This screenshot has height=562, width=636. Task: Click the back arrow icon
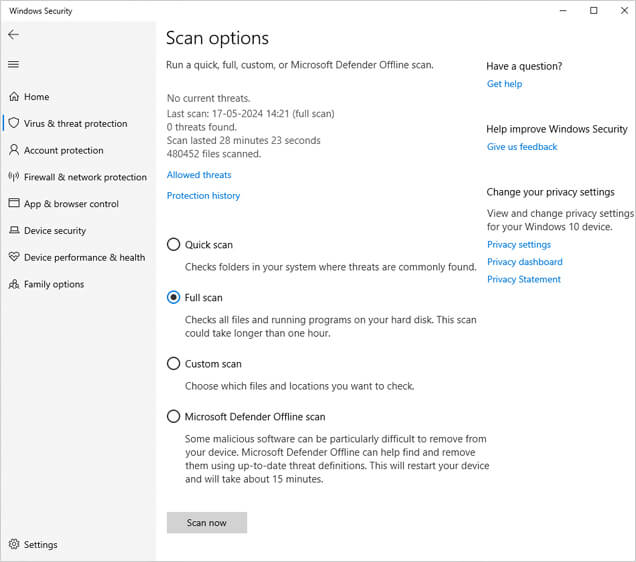click(x=13, y=34)
